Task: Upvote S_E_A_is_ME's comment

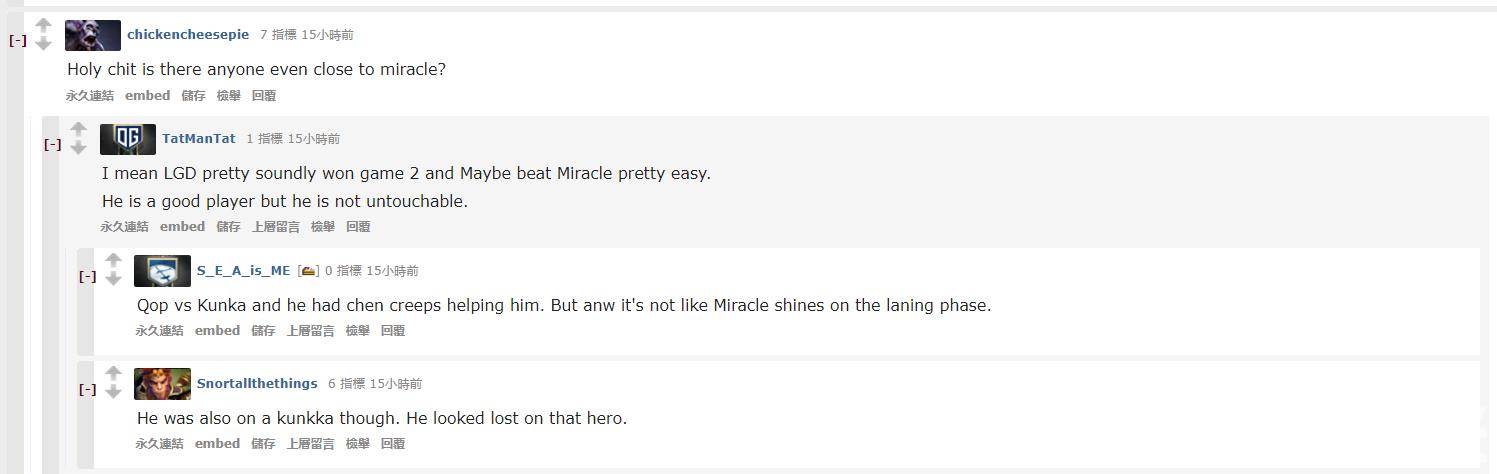Action: [x=113, y=261]
